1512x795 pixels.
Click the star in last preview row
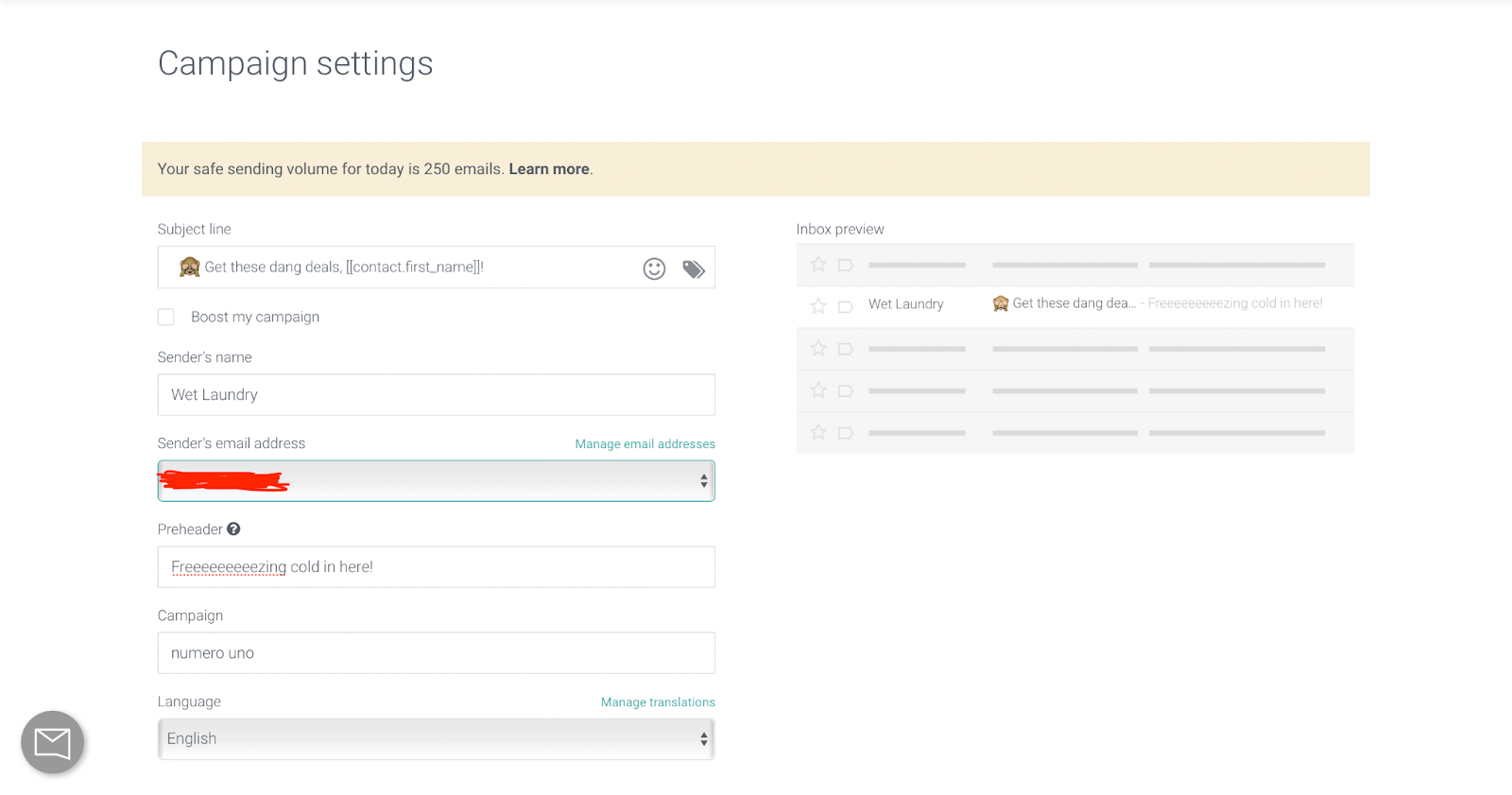818,433
